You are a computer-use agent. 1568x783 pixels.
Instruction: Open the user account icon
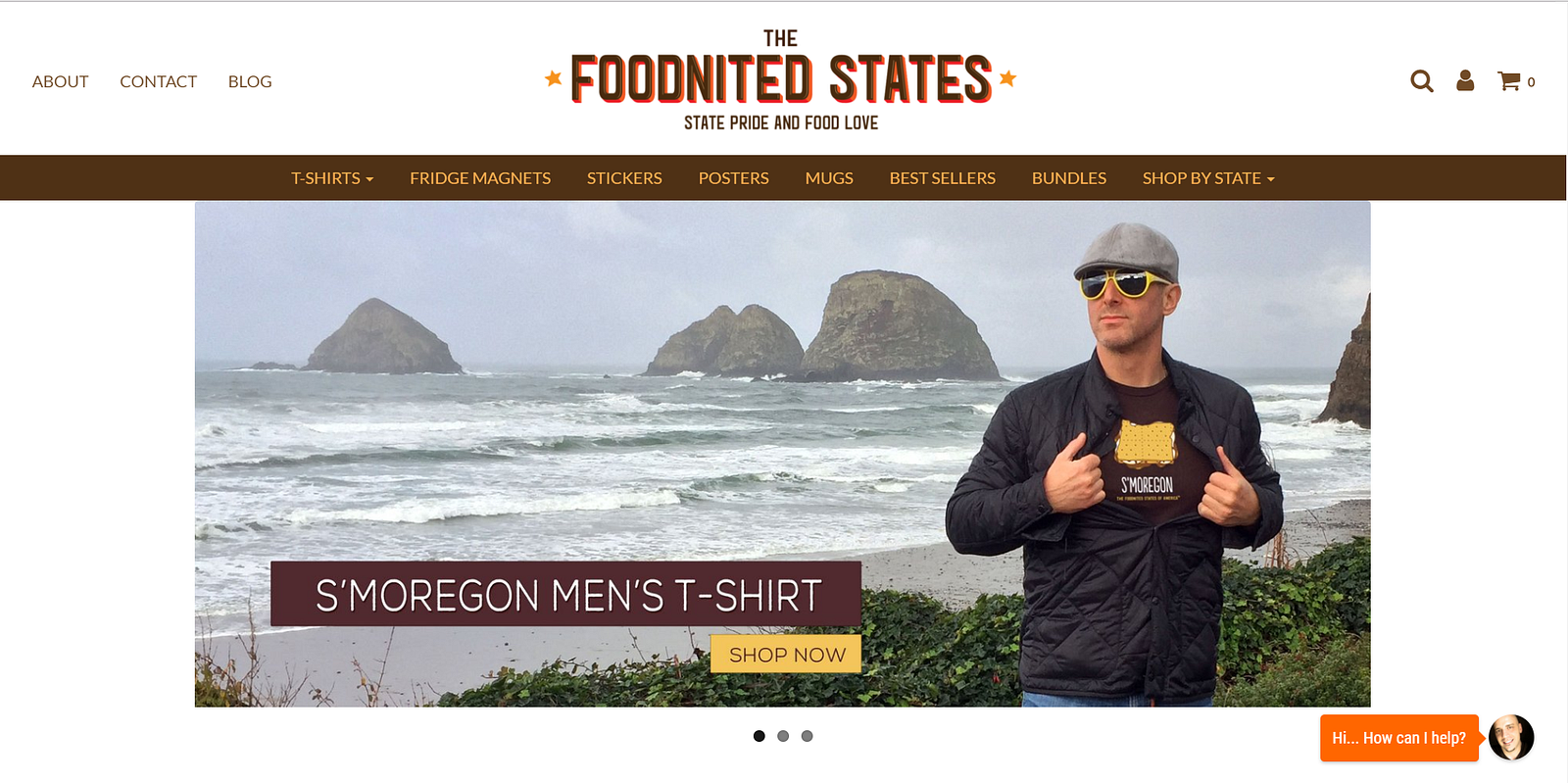[x=1465, y=80]
